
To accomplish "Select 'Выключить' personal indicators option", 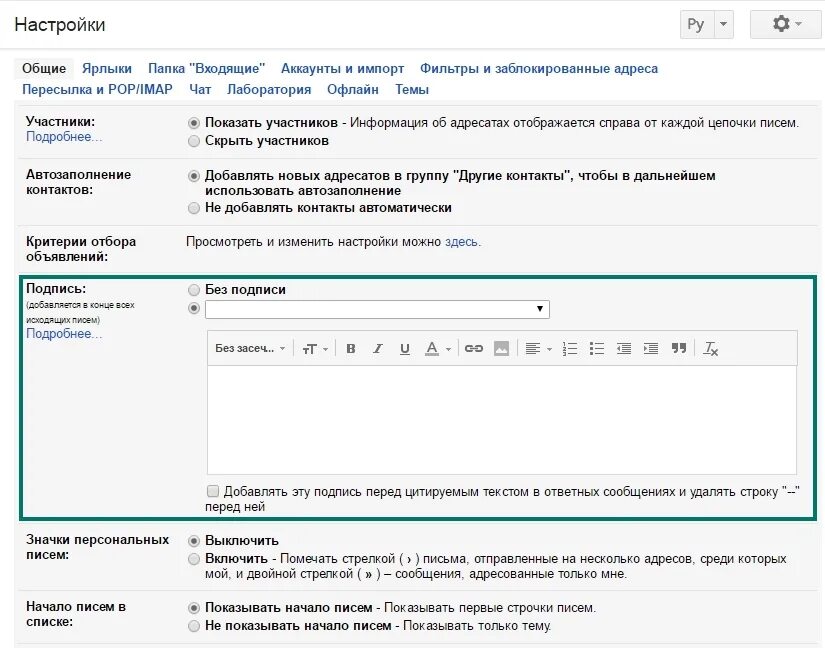I will [194, 541].
